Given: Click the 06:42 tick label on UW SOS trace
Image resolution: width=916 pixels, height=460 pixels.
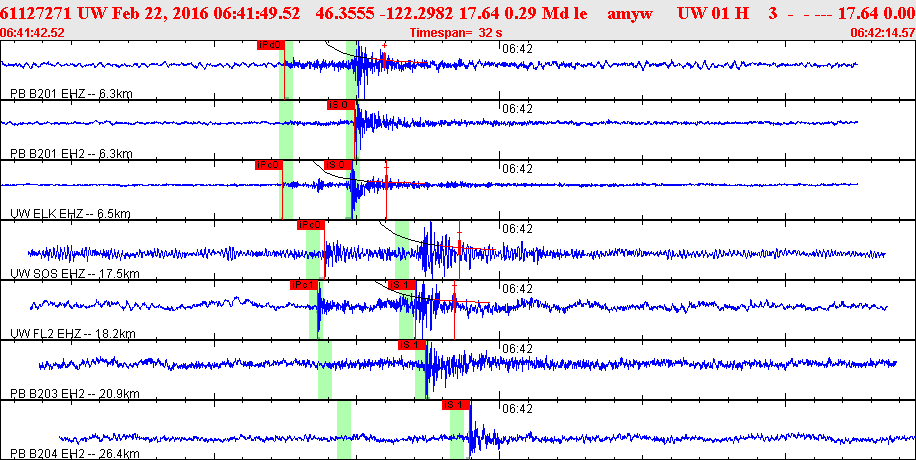Looking at the screenshot, I should (518, 229).
